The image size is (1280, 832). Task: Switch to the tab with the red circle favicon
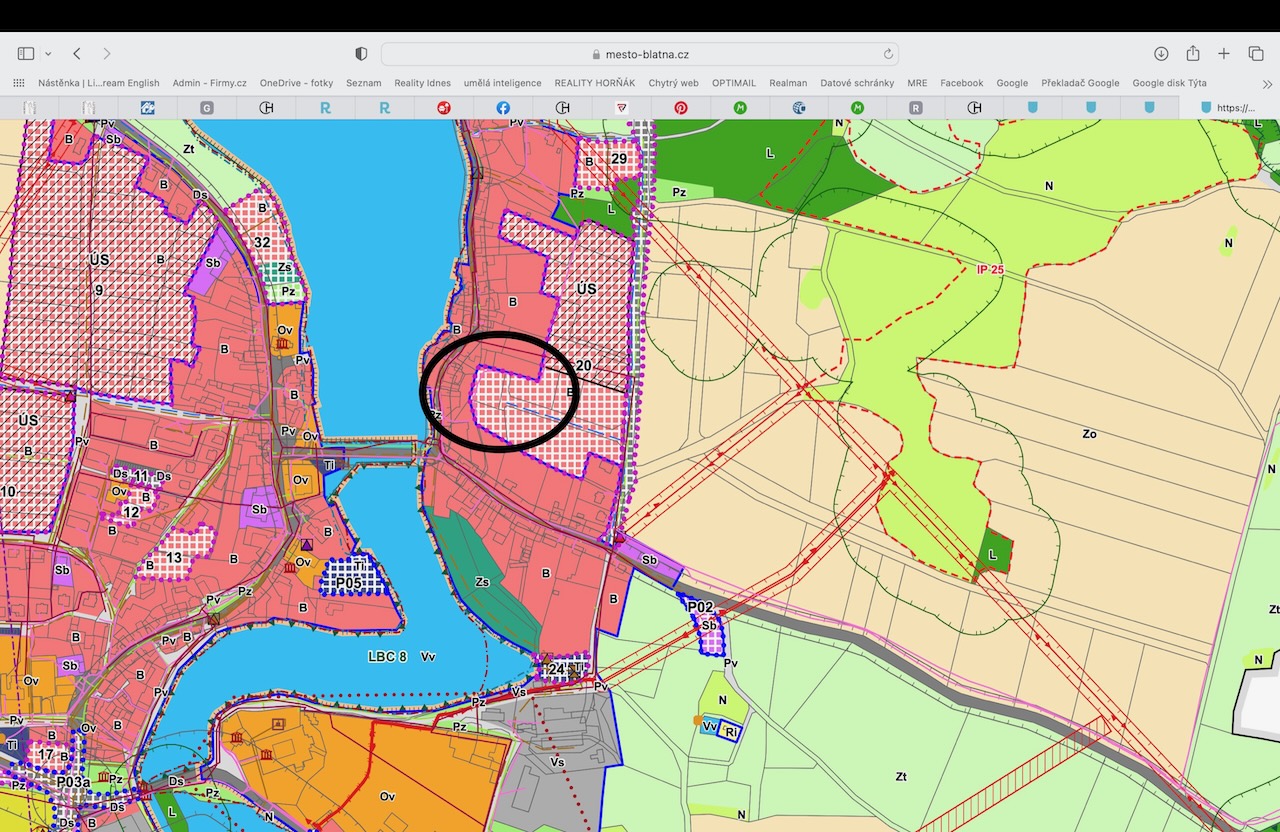click(443, 107)
